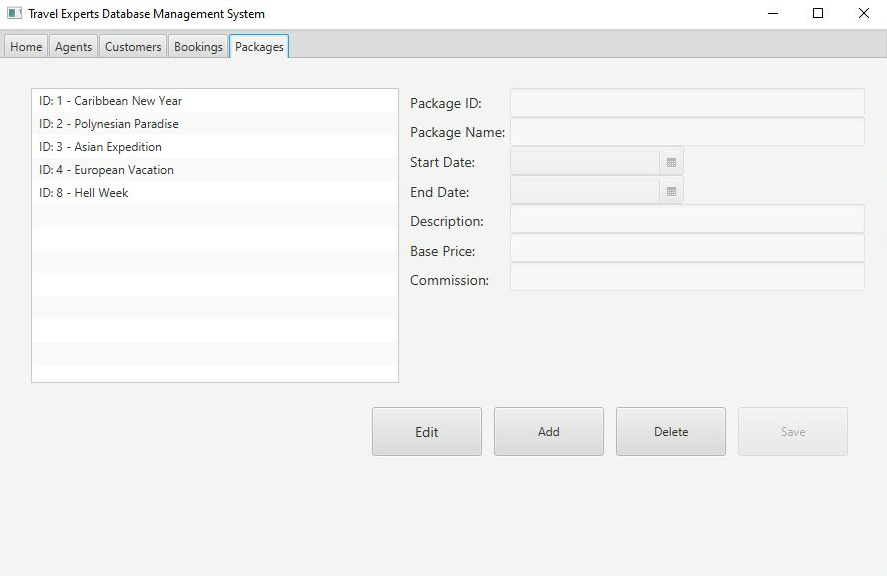887x576 pixels.
Task: Select European Vacation list entry
Action: tap(106, 170)
